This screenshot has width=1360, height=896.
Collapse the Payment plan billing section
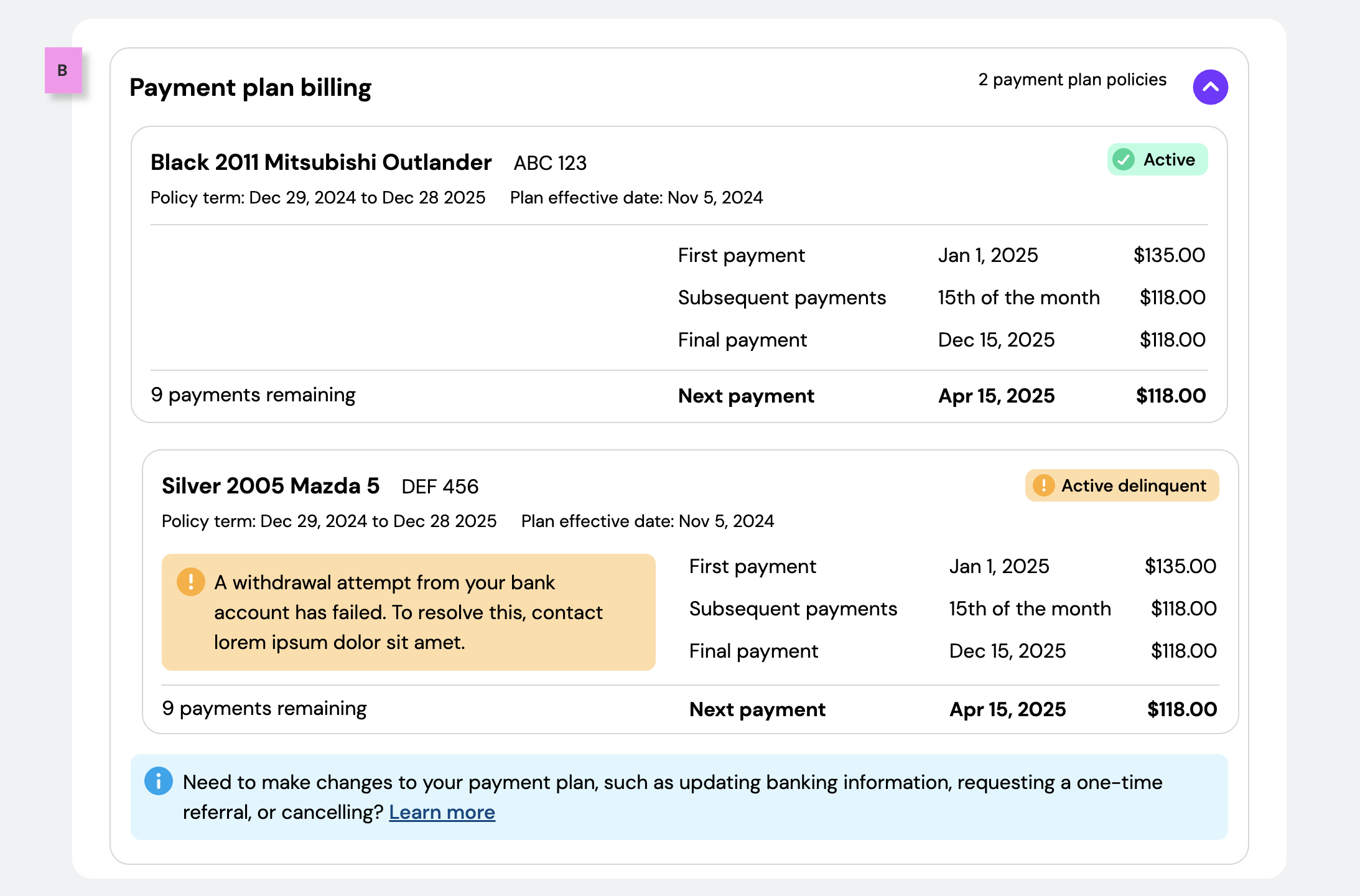click(x=1210, y=87)
